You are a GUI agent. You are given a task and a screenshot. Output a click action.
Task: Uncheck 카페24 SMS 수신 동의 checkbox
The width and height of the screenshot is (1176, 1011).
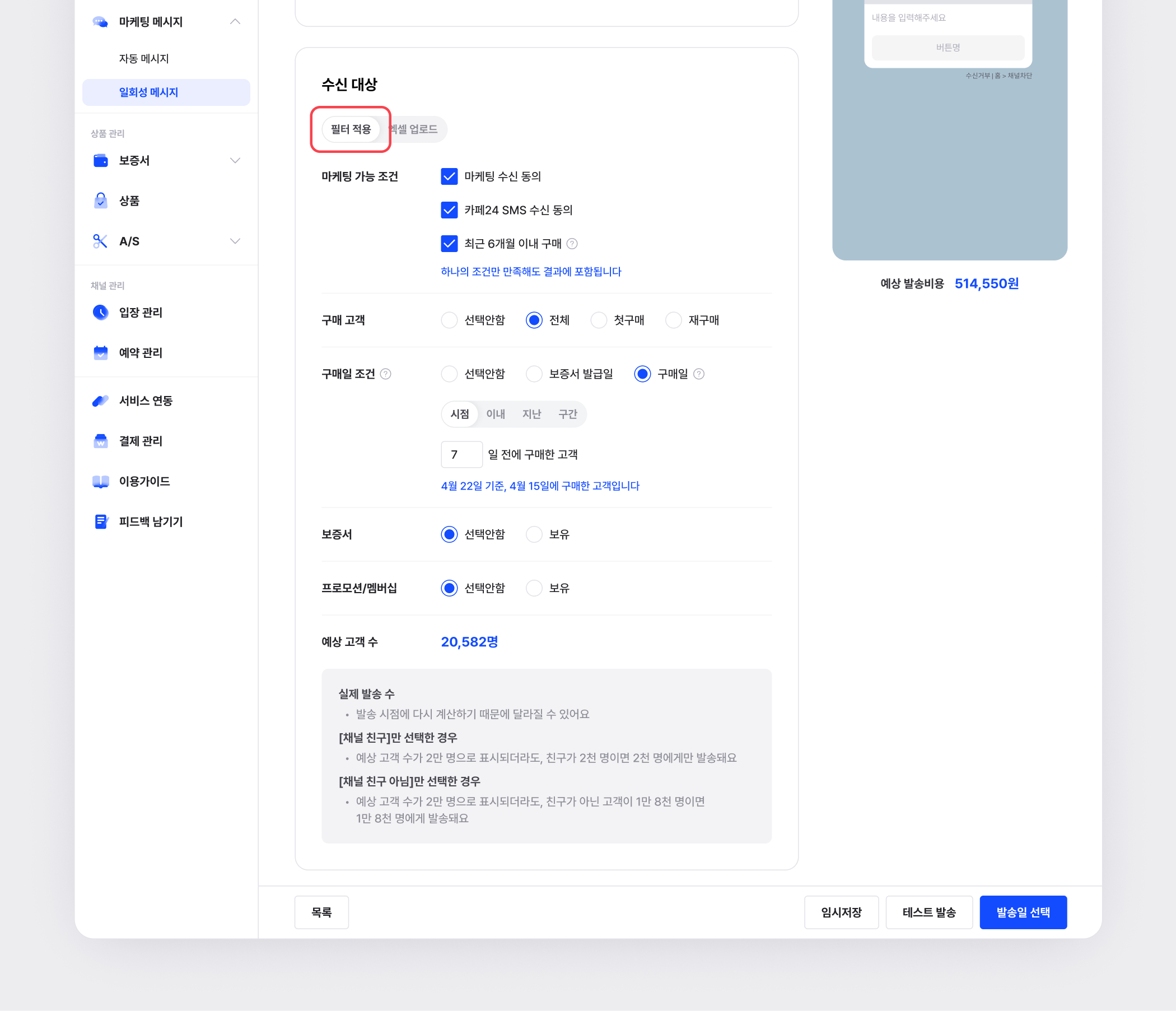click(449, 210)
